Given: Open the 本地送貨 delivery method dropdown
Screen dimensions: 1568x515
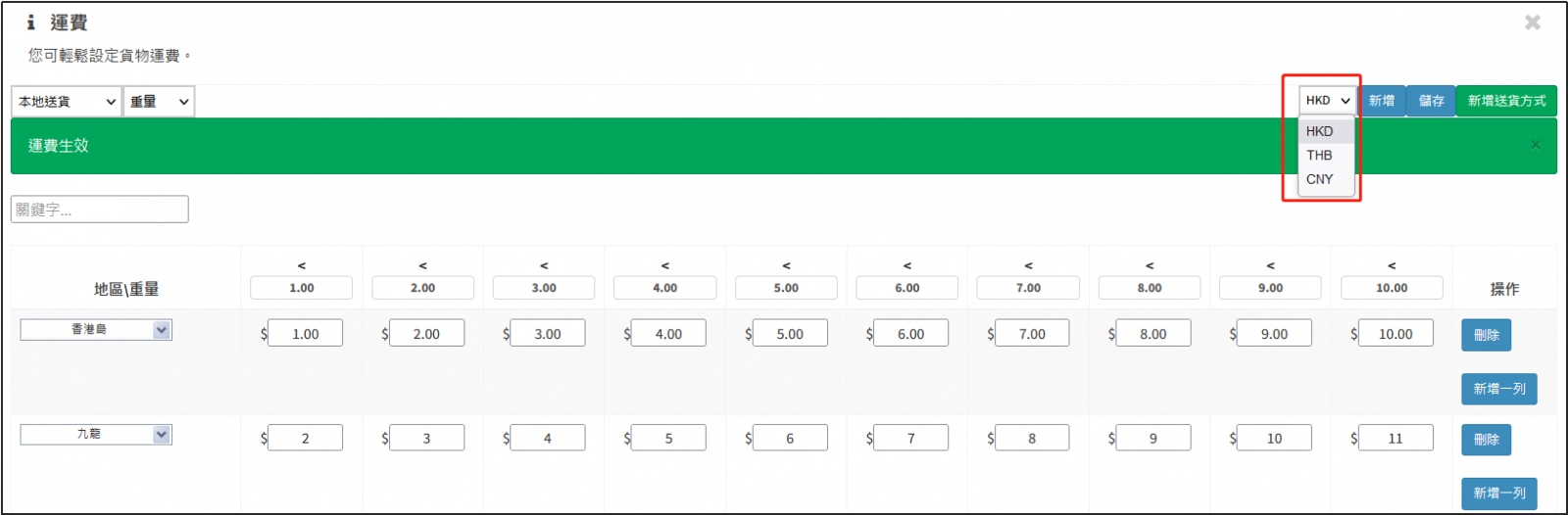Looking at the screenshot, I should [x=67, y=101].
